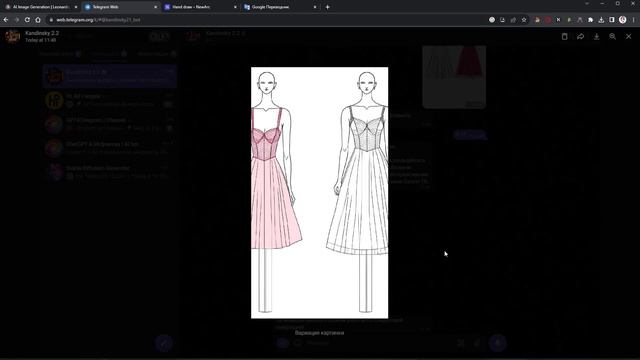Screen dimensions: 640x360
Task: Open the Kandinsky 2.2 sender name in the viewer header
Action: click(42, 33)
